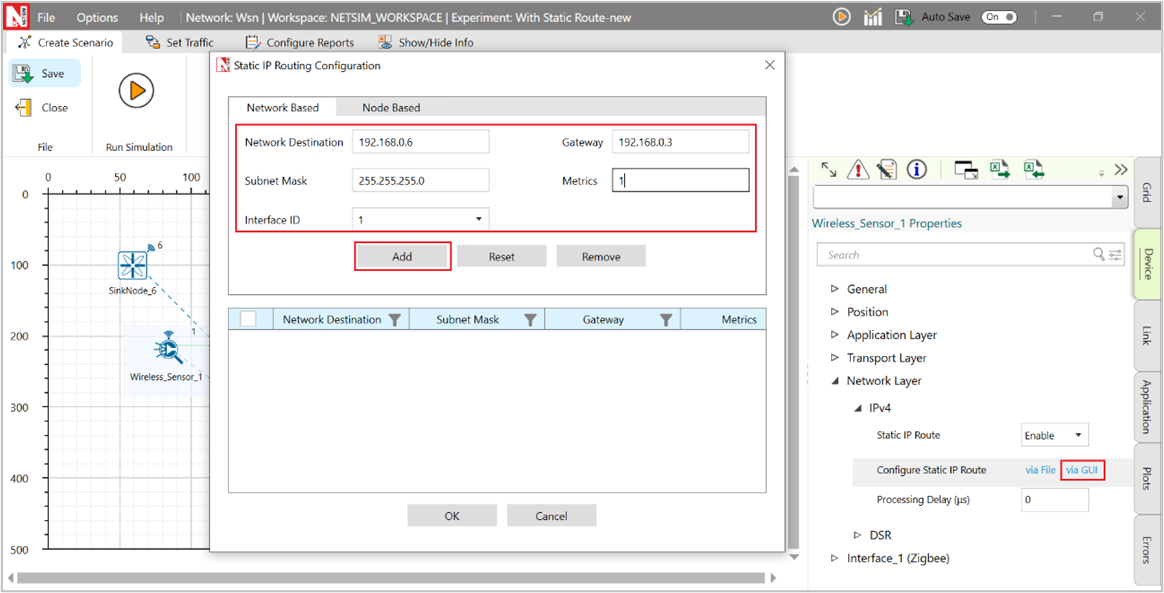Select the Wireless_Sensor_1 node icon
Screen dimensions: 1164x593
click(x=166, y=349)
